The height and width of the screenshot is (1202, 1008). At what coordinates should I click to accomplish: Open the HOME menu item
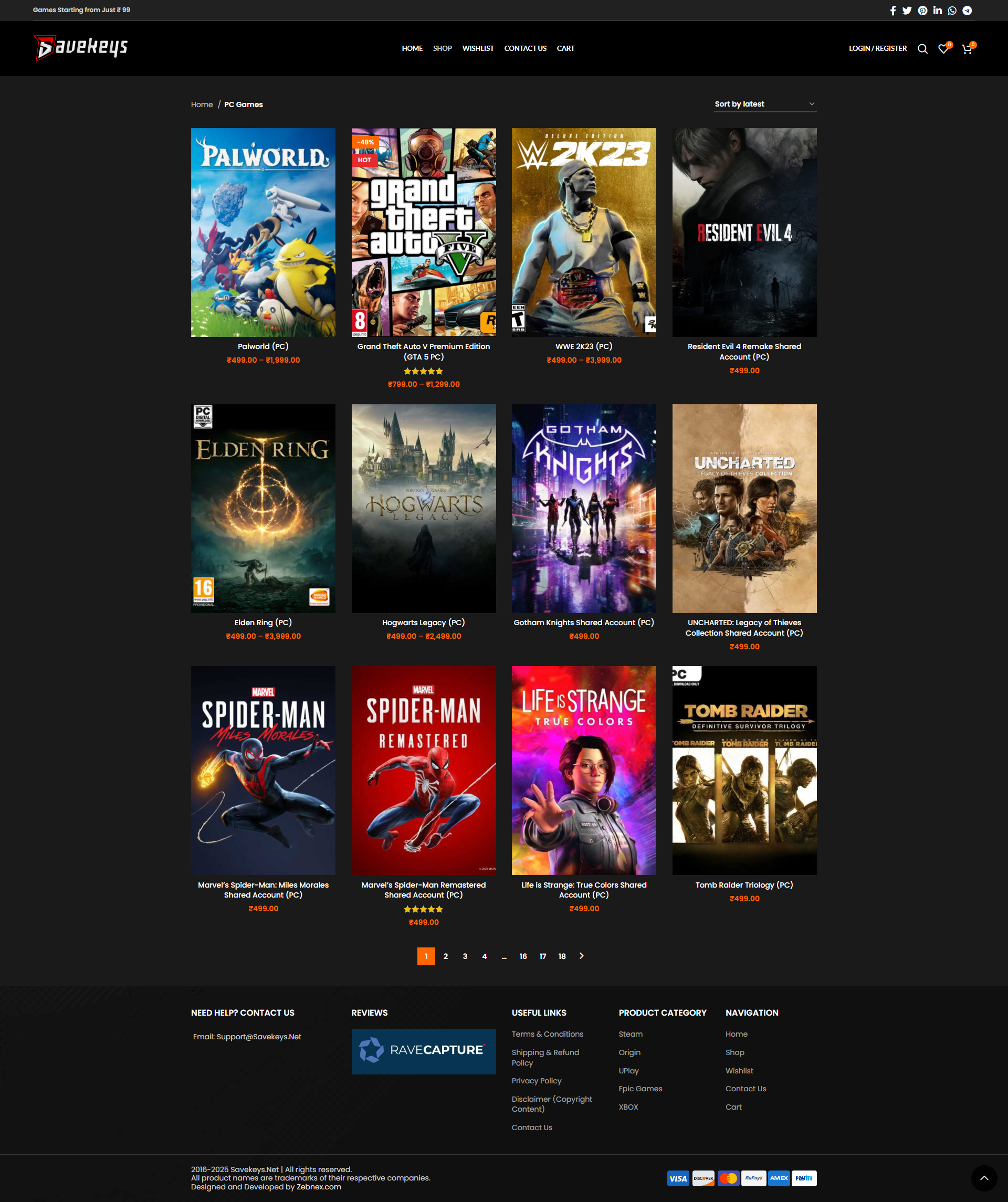pos(412,49)
